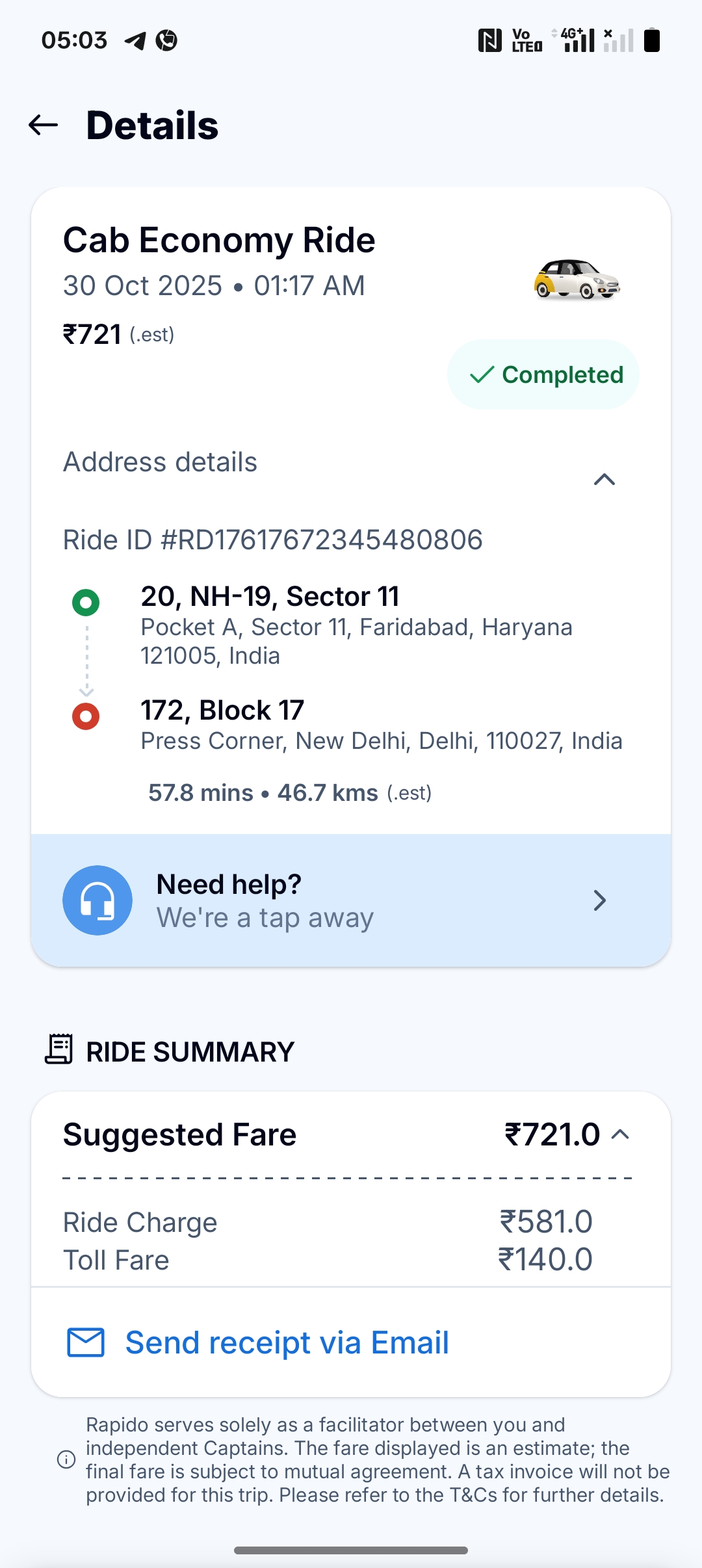Tap the yellow cab car icon
The height and width of the screenshot is (1568, 702).
click(x=577, y=280)
